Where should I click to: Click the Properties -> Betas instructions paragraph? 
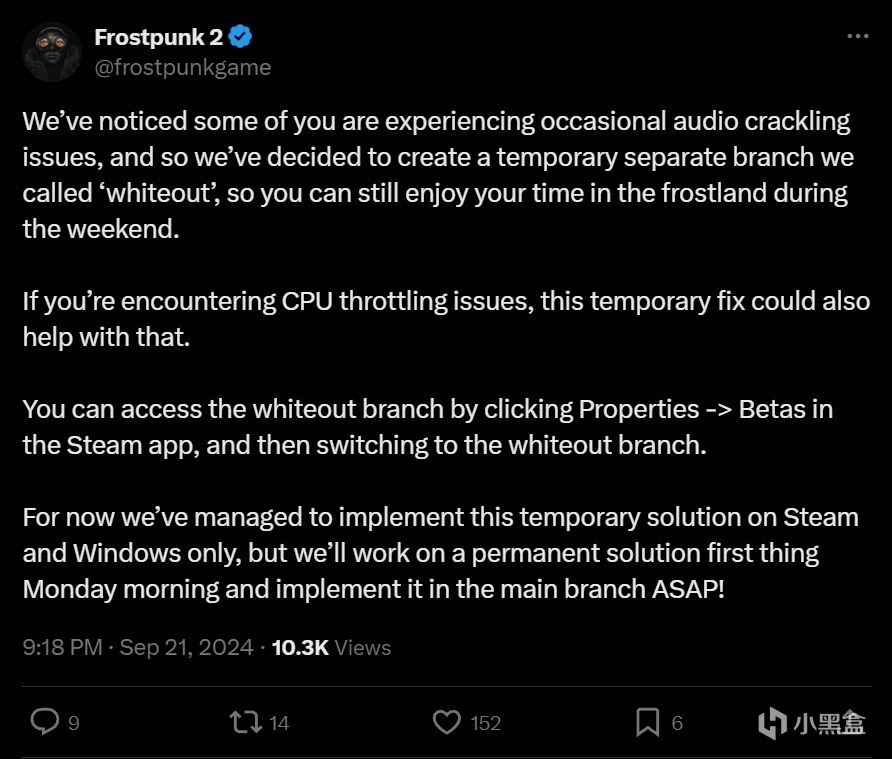pyautogui.click(x=428, y=427)
